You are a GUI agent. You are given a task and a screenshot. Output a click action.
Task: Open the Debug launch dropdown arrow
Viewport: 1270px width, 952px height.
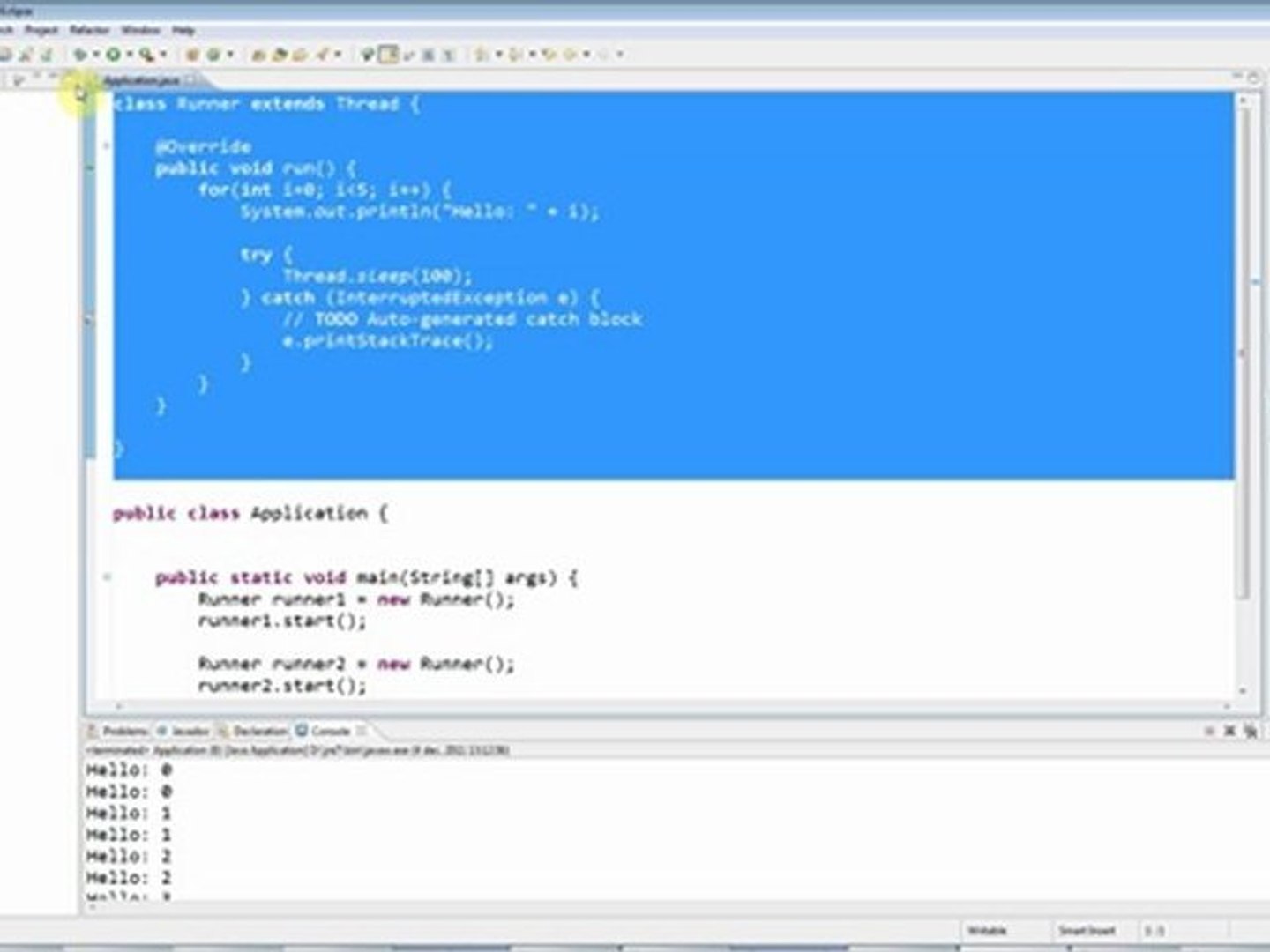(x=95, y=55)
